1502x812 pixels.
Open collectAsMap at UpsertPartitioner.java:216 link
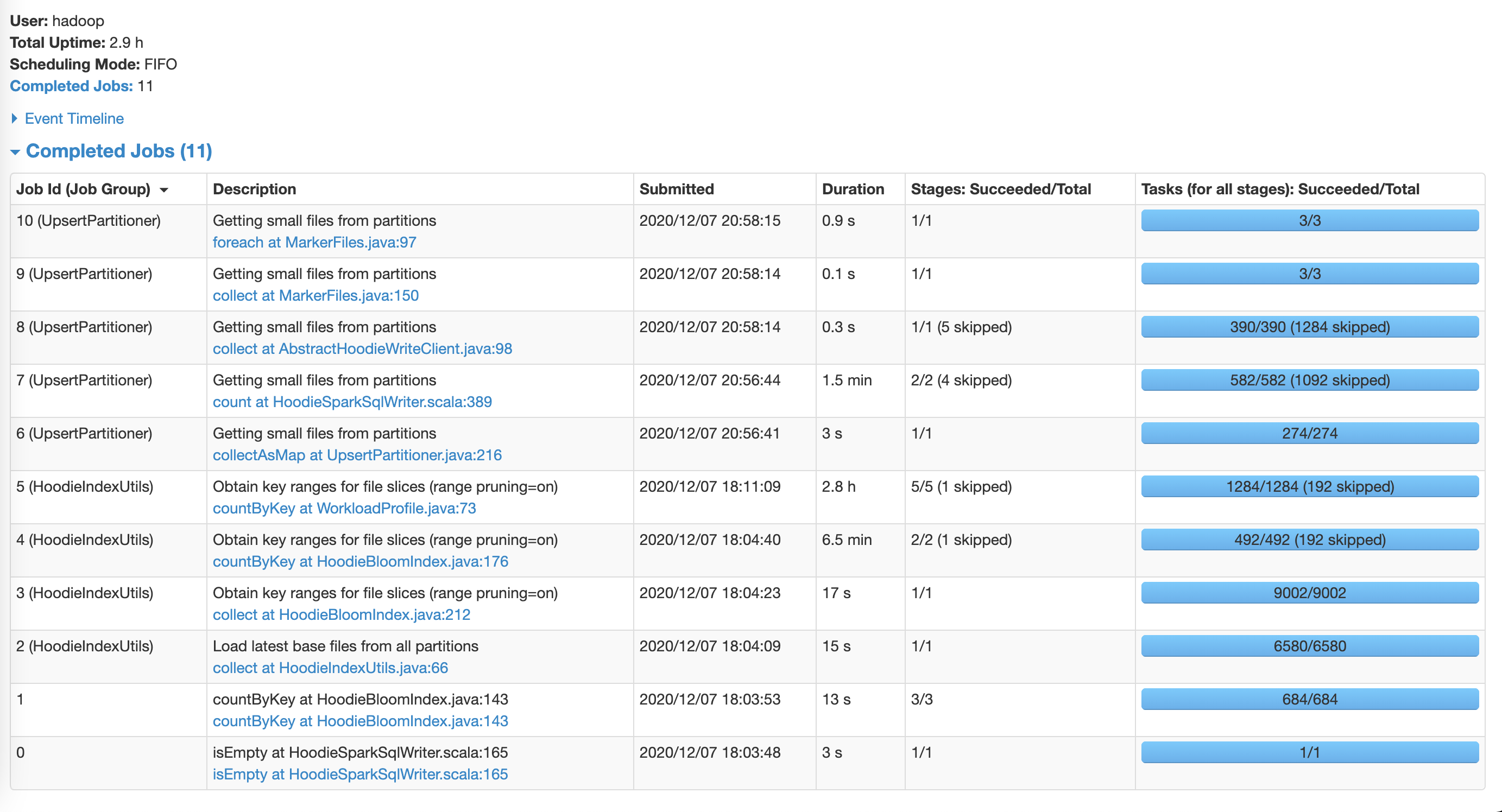tap(357, 455)
